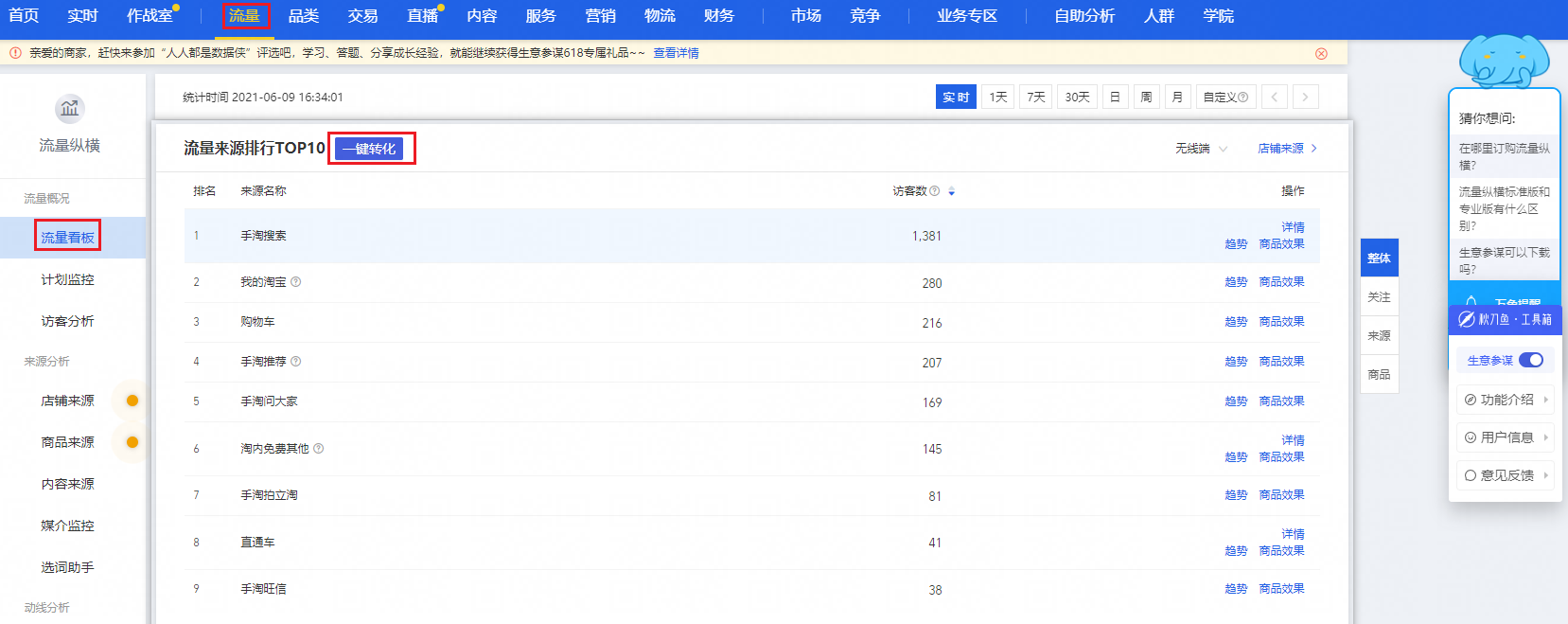Click help icon beside 我的淘宝

(x=296, y=282)
